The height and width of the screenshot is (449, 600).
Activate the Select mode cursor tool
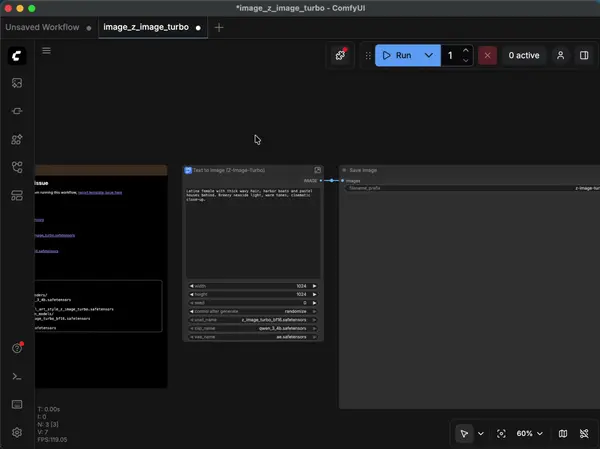(x=464, y=433)
